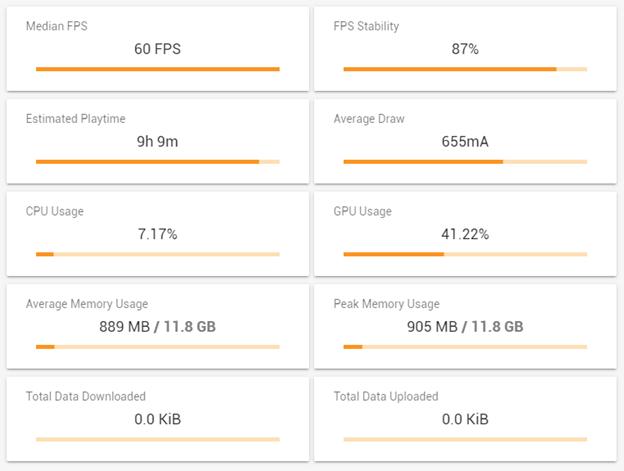Click the Average Memory Usage progress bar
Viewport: 624px width, 471px height.
pos(157,346)
